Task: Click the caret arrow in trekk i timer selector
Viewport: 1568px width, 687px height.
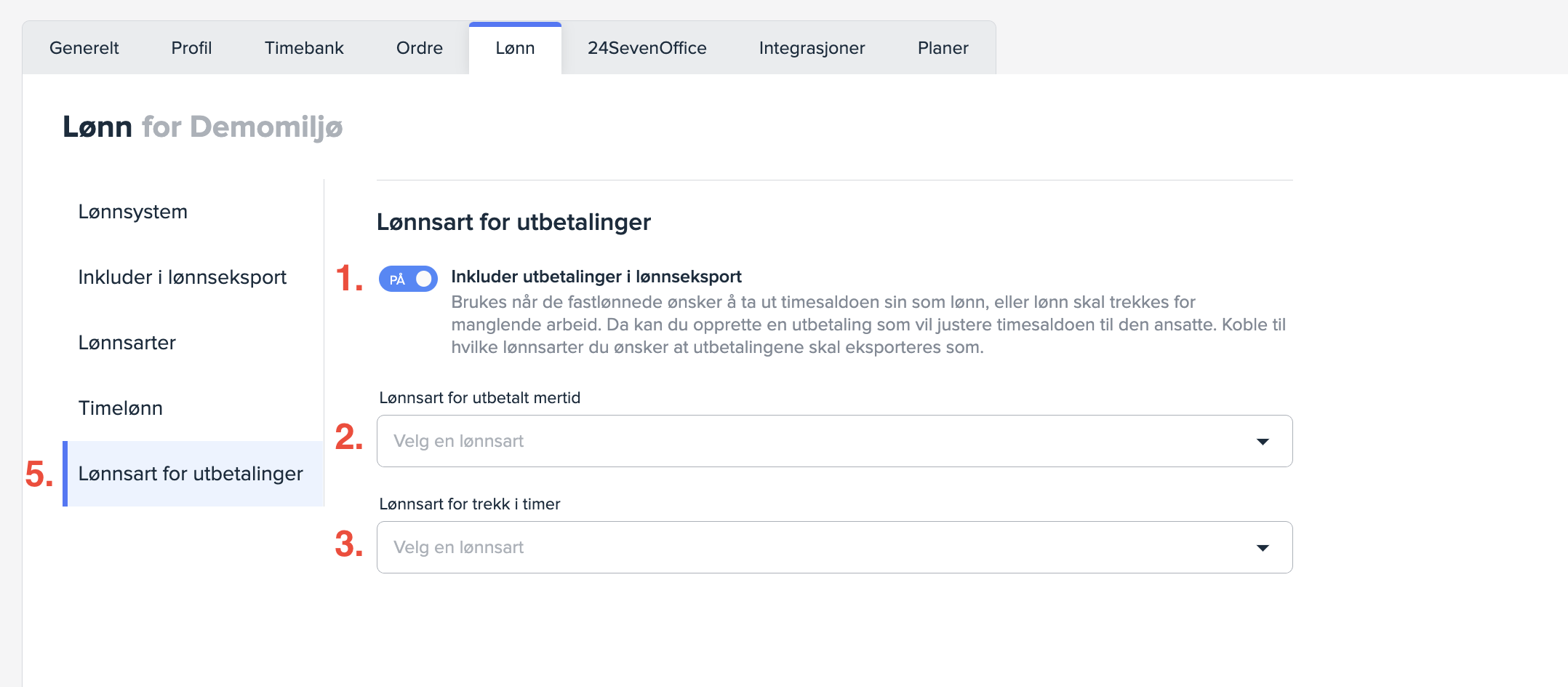Action: pyautogui.click(x=1263, y=548)
